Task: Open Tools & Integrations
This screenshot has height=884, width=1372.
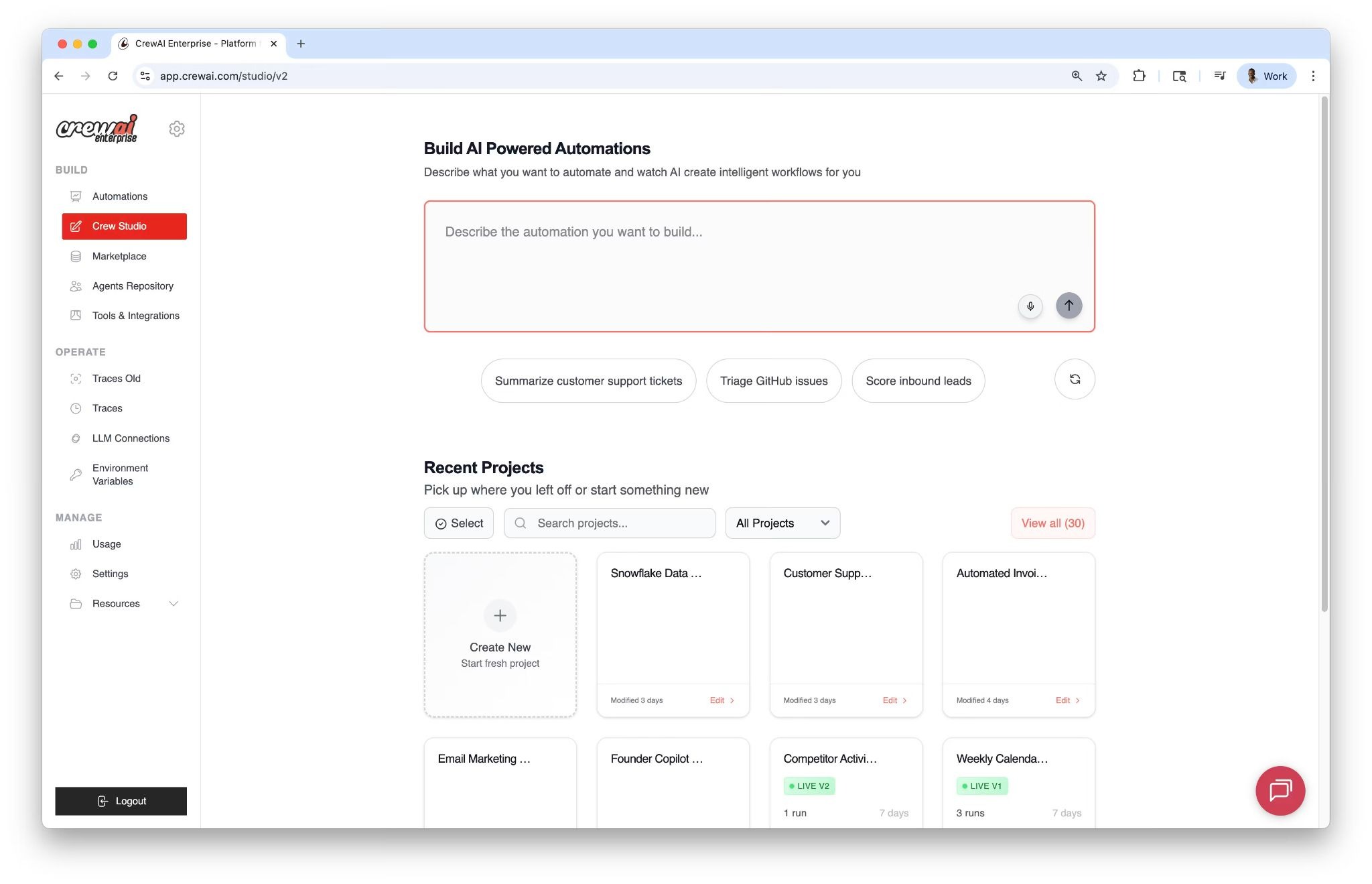Action: tap(125, 316)
